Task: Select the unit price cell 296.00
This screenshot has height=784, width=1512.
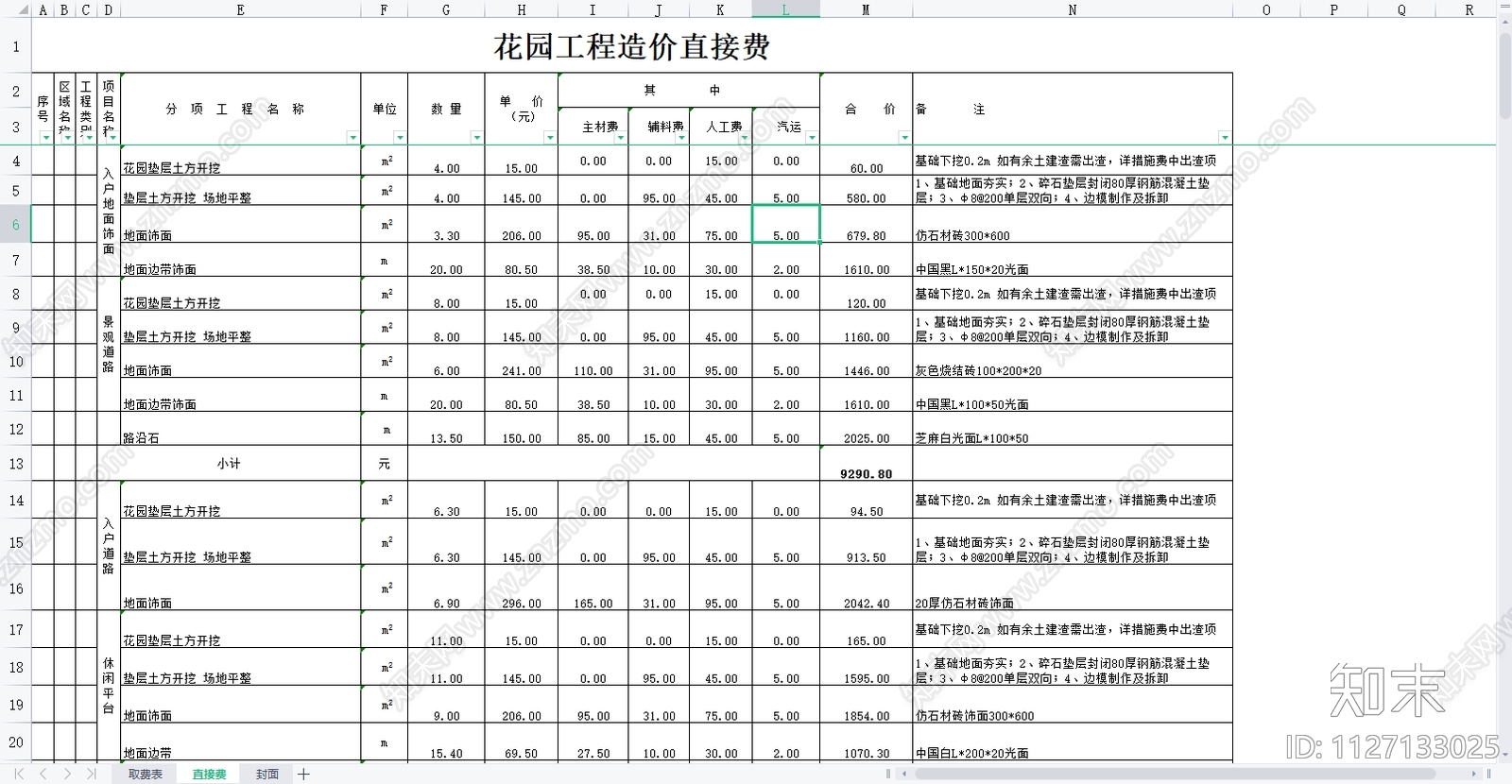Action: point(522,588)
